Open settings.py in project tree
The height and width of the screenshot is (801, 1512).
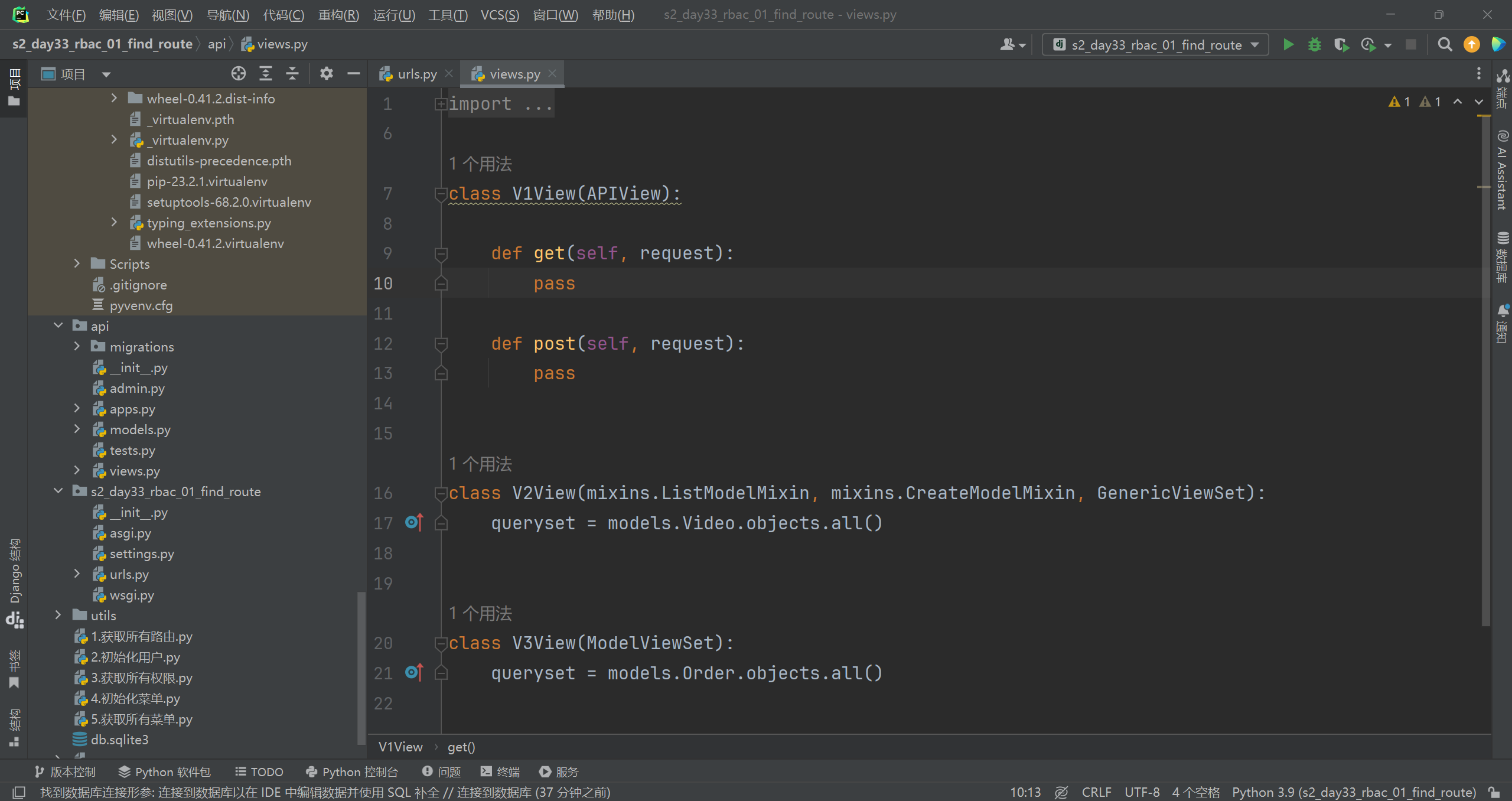click(142, 553)
